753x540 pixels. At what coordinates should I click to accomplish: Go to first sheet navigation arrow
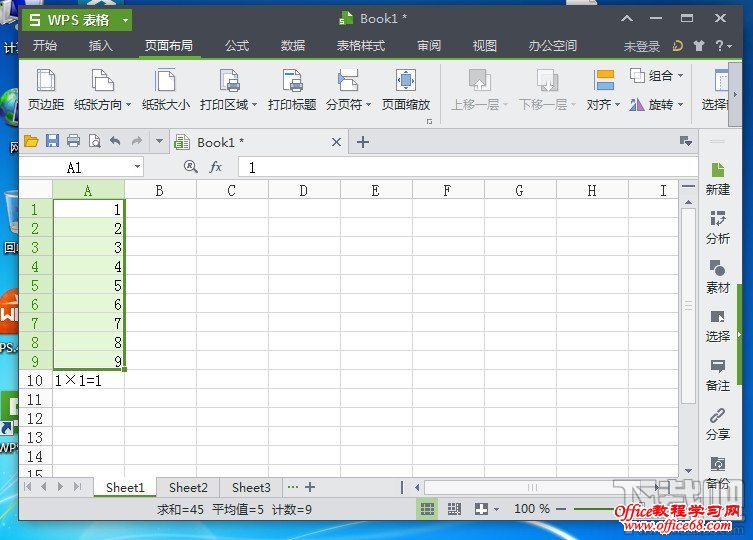(27, 487)
